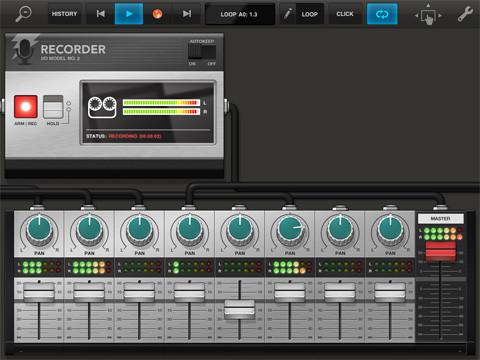This screenshot has height=360, width=480.
Task: Flip the AUTOKEEP on/off switch
Action: tap(202, 52)
